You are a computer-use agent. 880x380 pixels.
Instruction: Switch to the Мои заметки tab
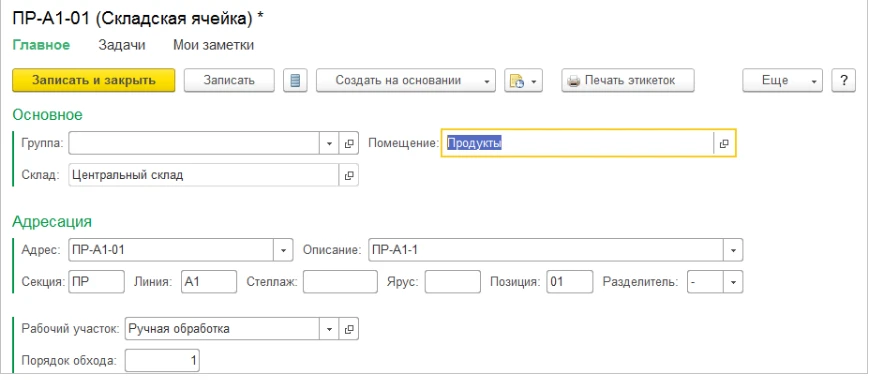click(x=213, y=45)
